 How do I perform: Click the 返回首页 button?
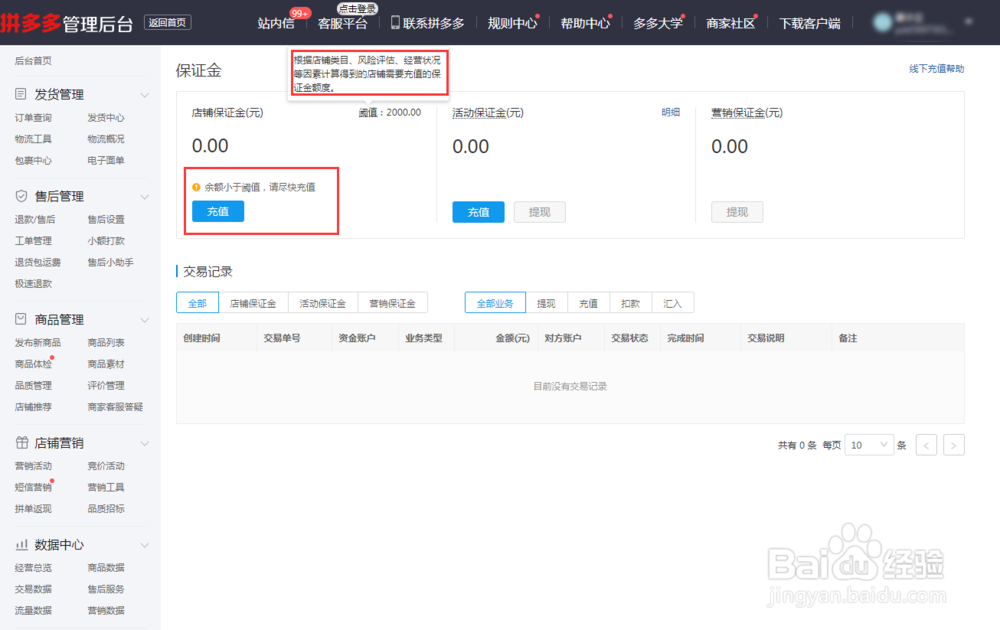167,22
